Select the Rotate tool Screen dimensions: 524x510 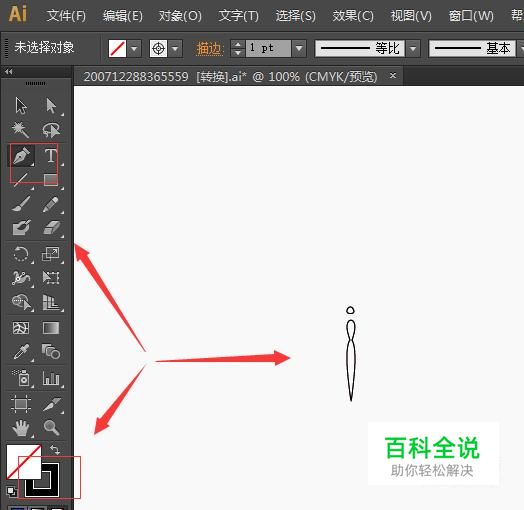pos(21,254)
